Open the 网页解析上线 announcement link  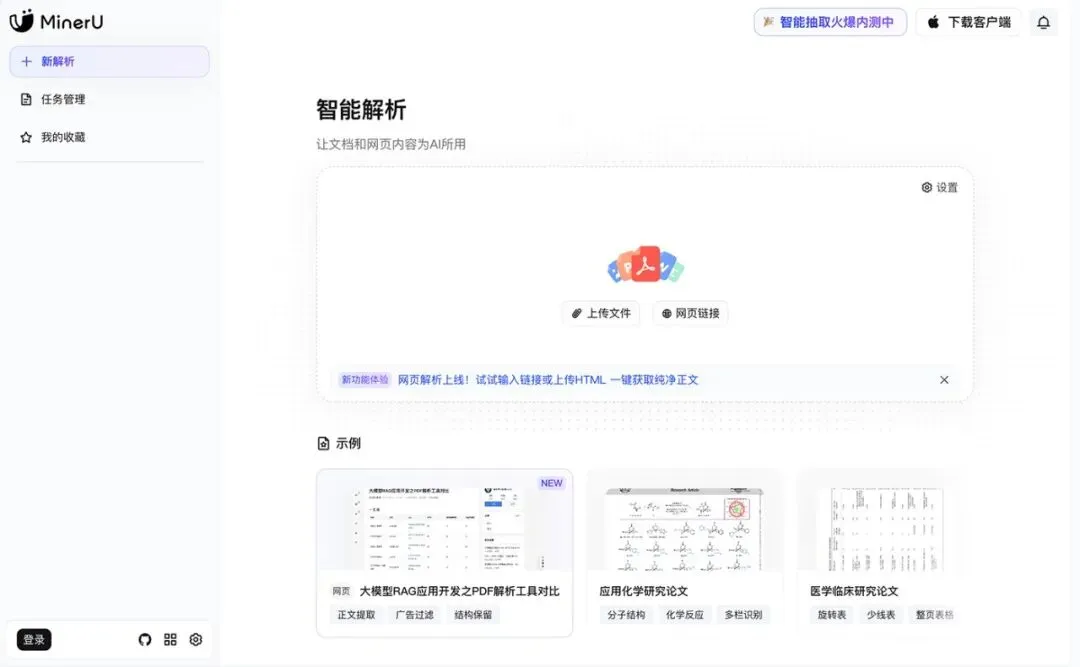coord(548,380)
